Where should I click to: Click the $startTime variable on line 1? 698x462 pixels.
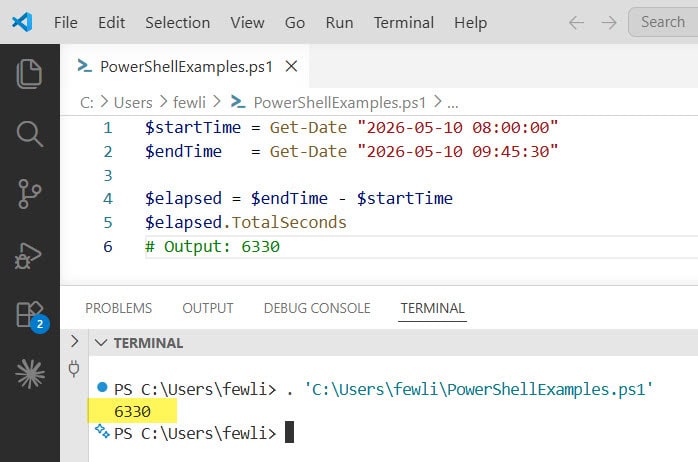193,128
